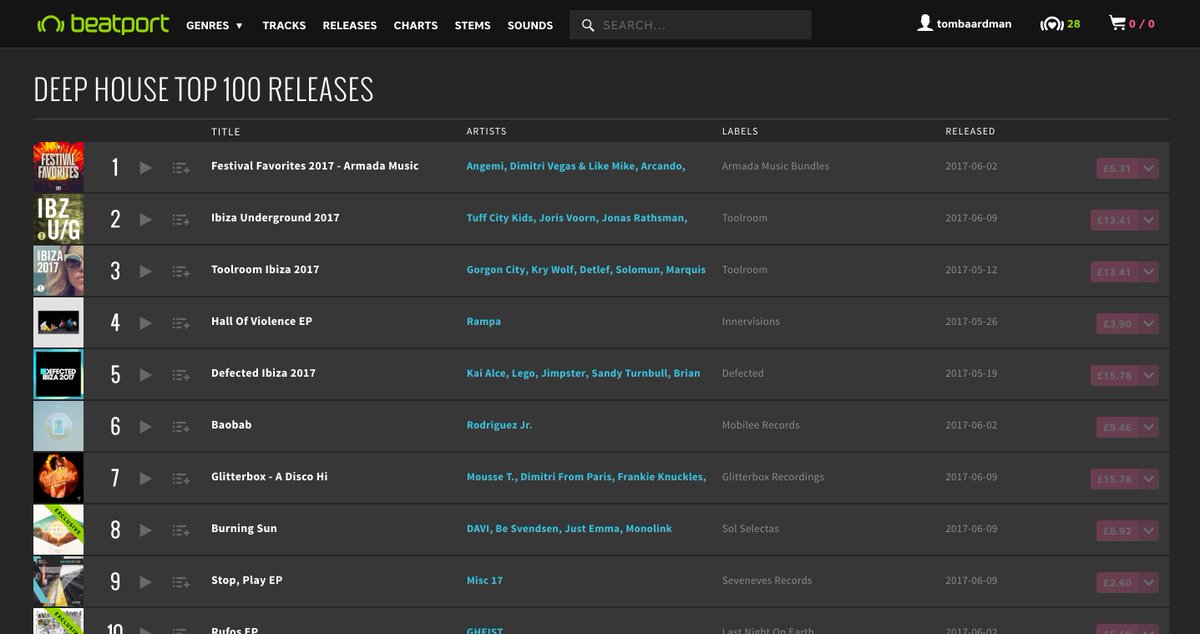Expand price options for Burning Sun

tap(1149, 531)
